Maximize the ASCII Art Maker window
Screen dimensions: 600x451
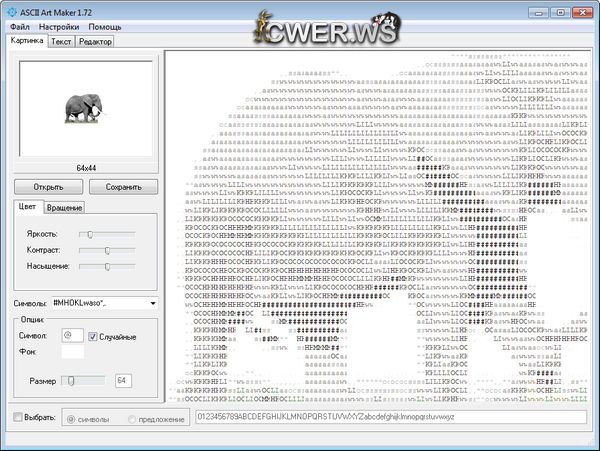click(560, 12)
